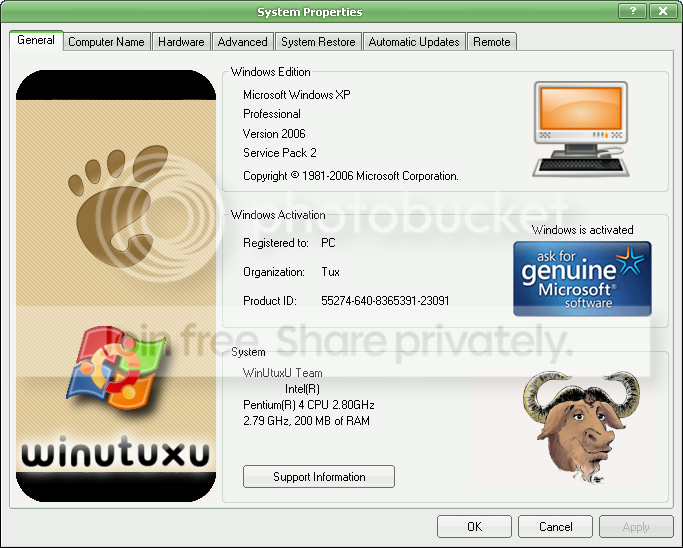Image resolution: width=683 pixels, height=548 pixels.
Task: Click the 'WinUtuxU Team' text
Action: [283, 373]
